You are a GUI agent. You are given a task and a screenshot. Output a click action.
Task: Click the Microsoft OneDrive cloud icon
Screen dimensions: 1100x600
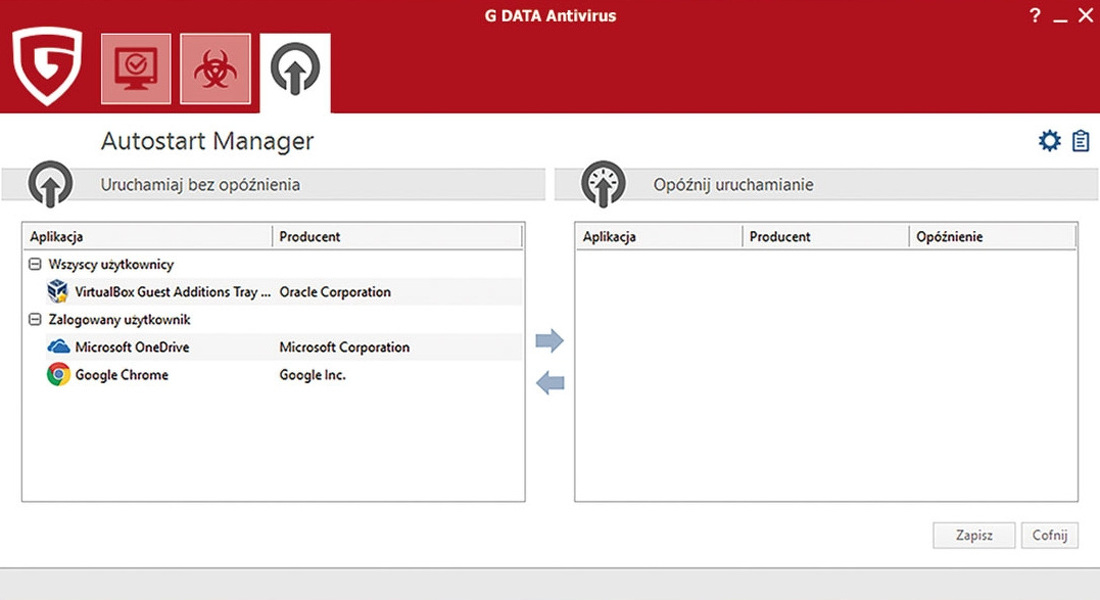coord(57,347)
